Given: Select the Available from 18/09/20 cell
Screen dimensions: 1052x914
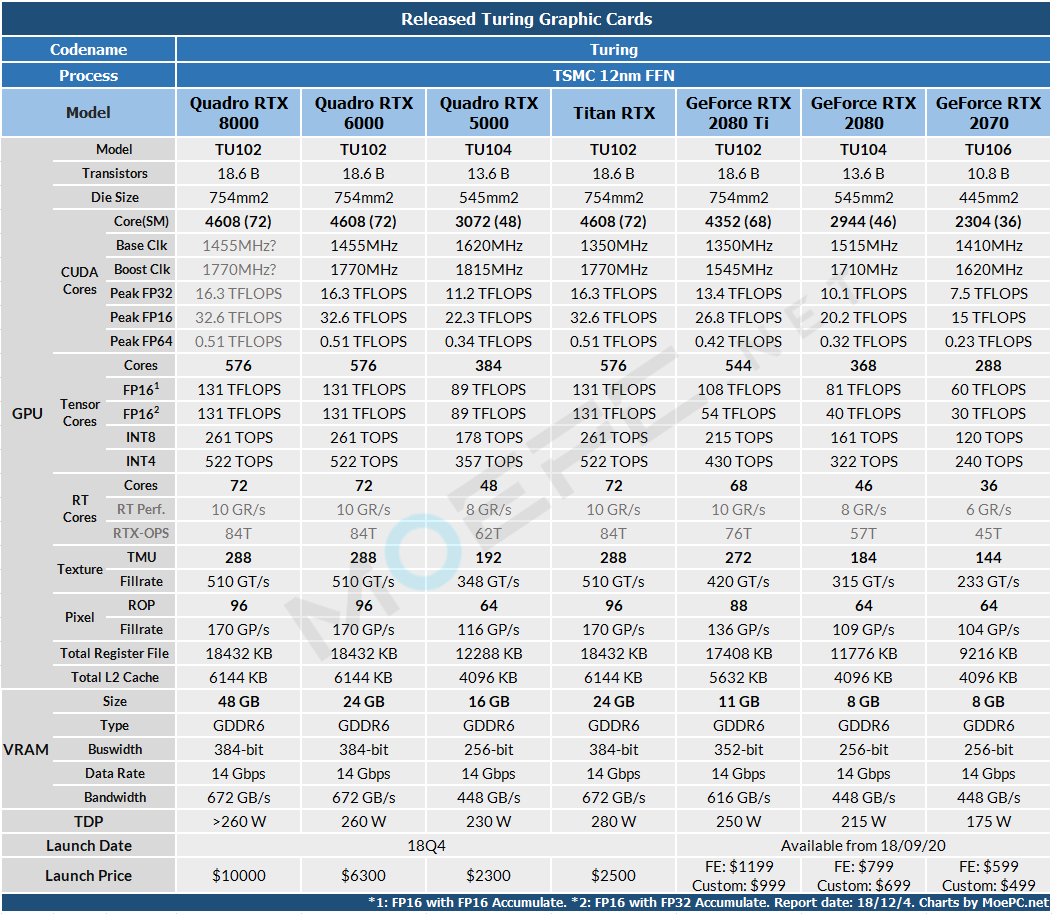Looking at the screenshot, I should coord(863,846).
